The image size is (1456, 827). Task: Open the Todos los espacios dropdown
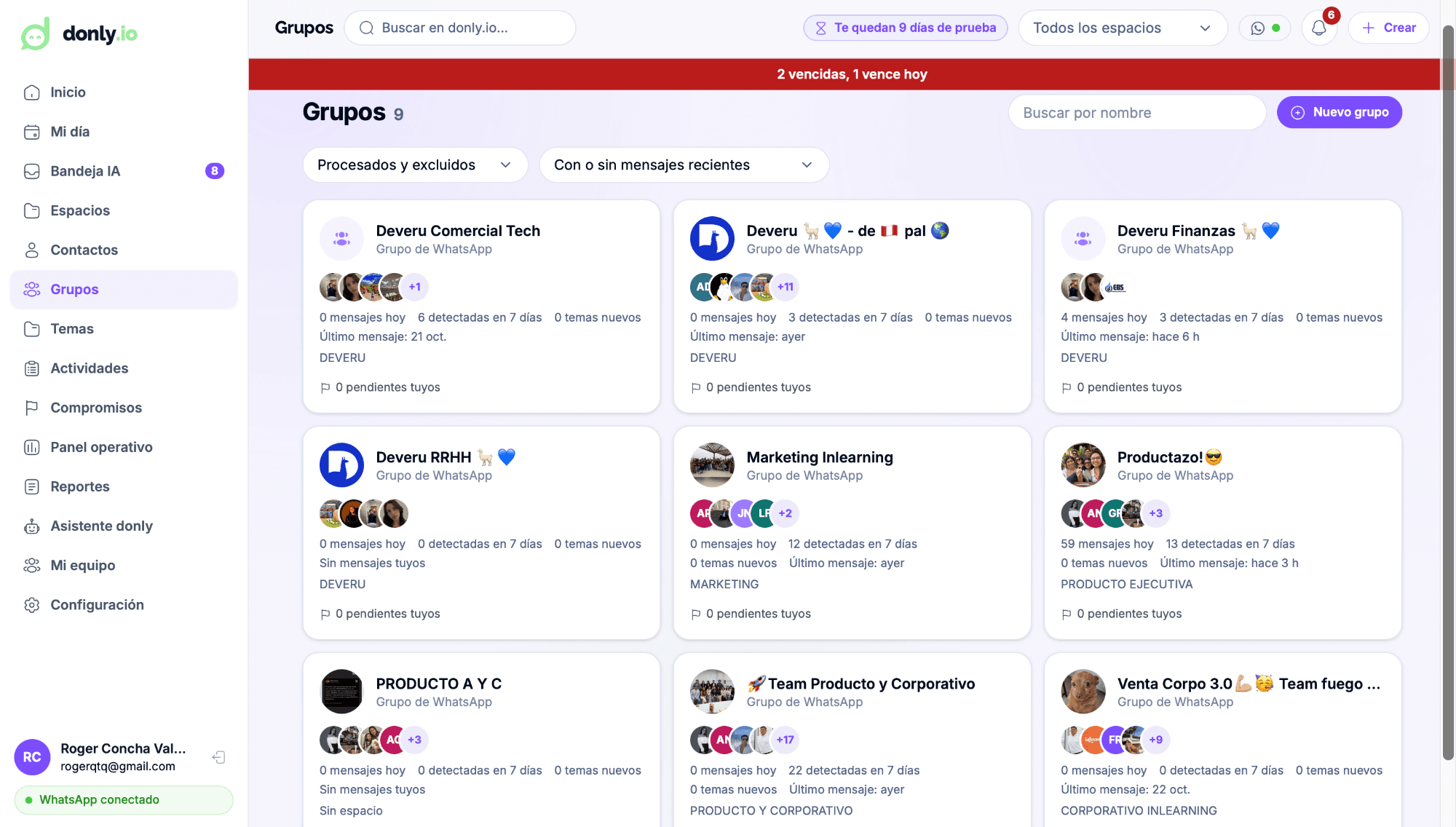(x=1123, y=28)
